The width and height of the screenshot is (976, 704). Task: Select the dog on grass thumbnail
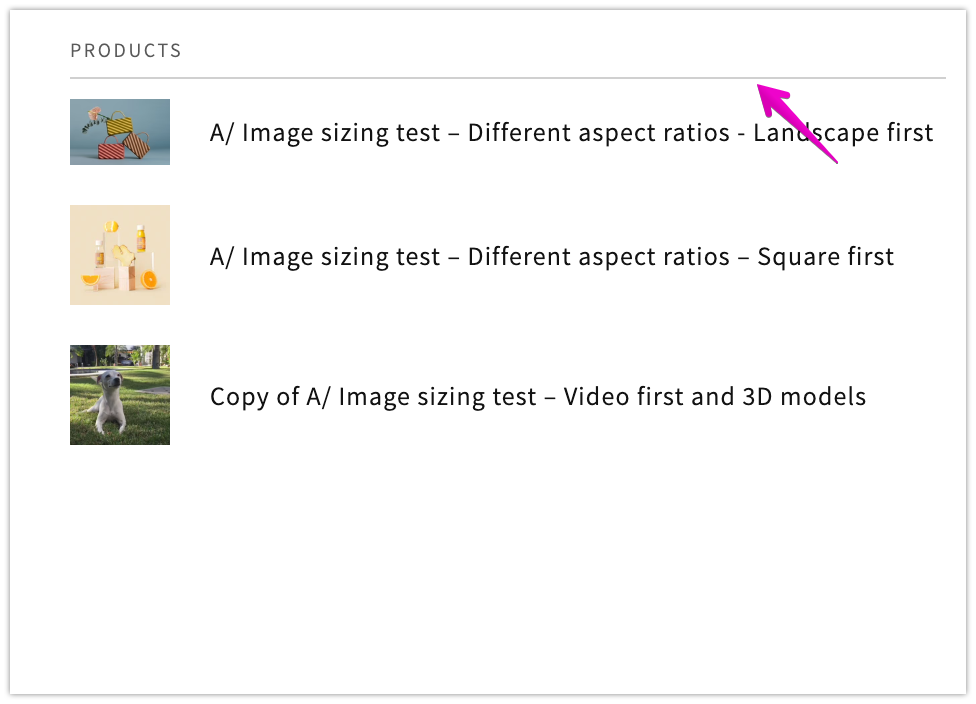click(x=120, y=395)
